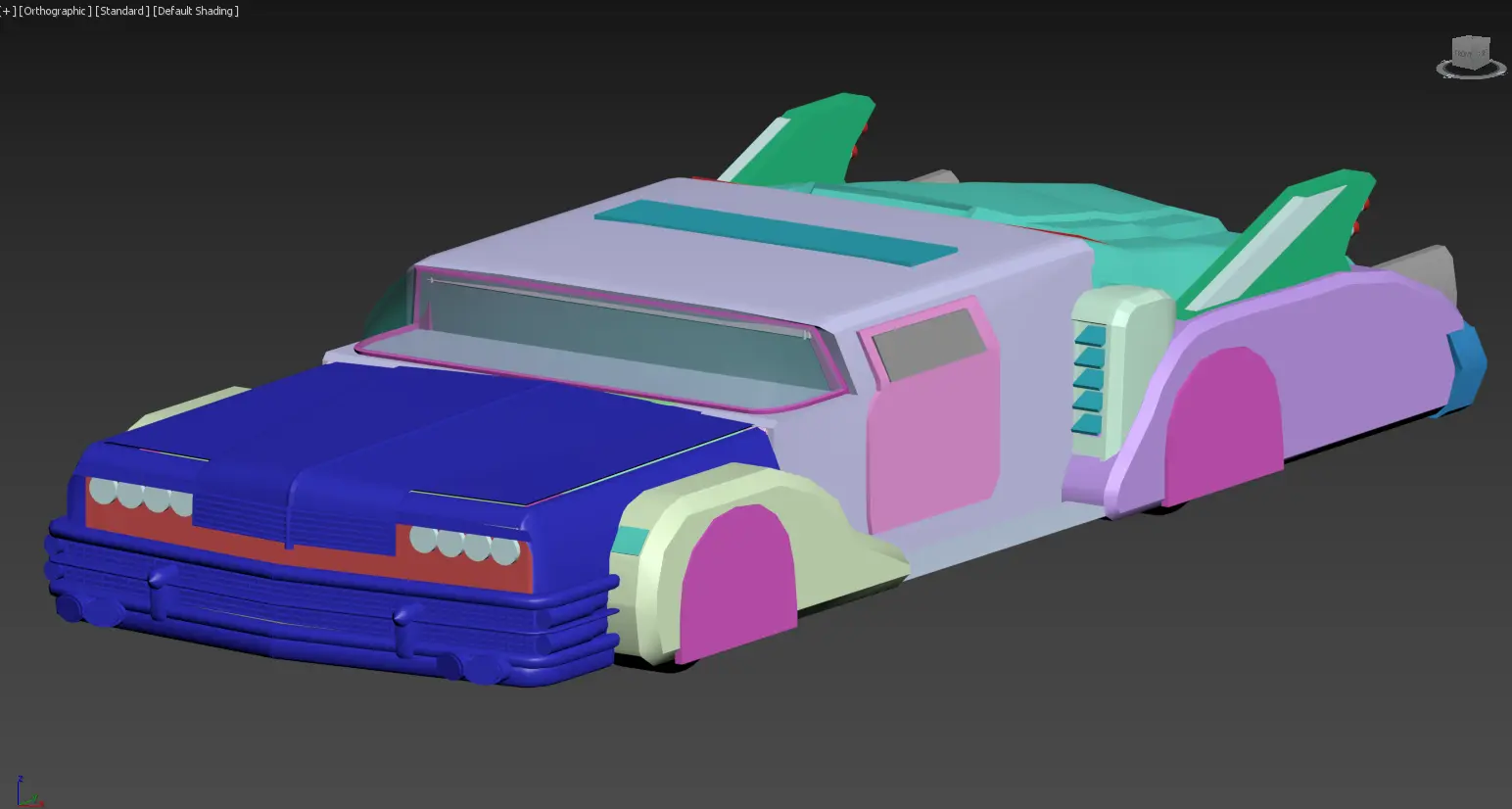
Task: Open the Standard visual style menu
Action: point(122,11)
